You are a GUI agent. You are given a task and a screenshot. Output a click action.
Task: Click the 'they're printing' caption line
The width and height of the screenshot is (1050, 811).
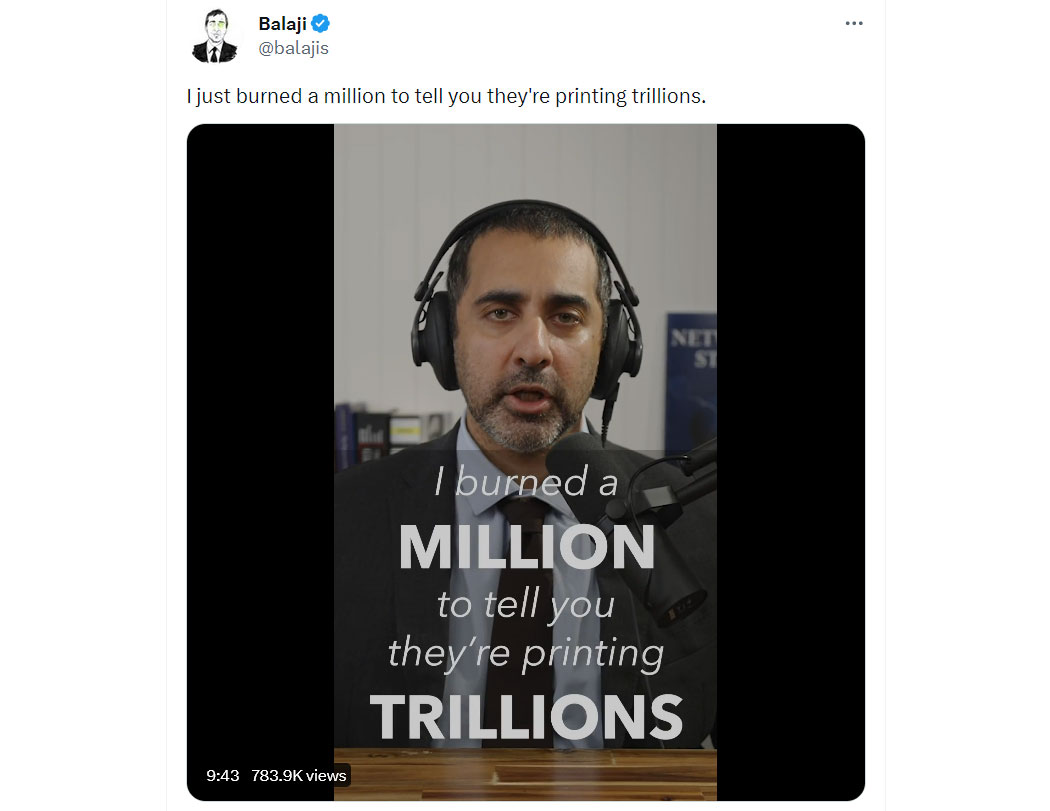pos(526,653)
